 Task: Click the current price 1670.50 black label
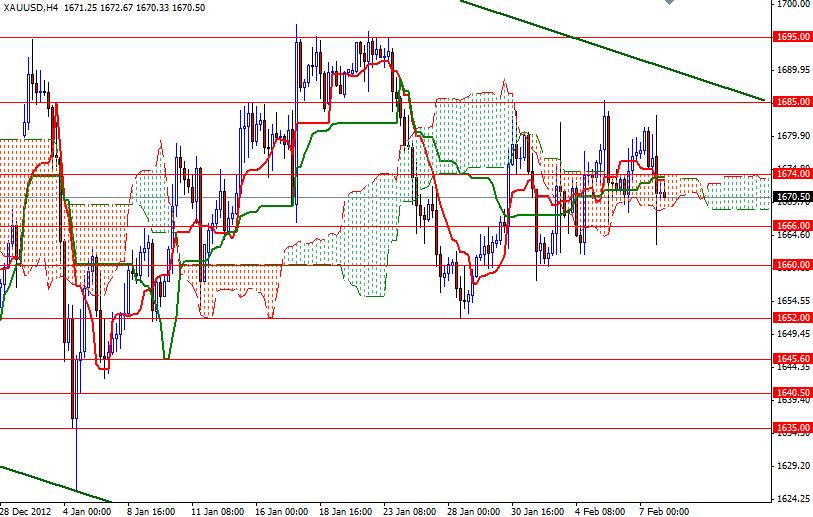pos(790,197)
